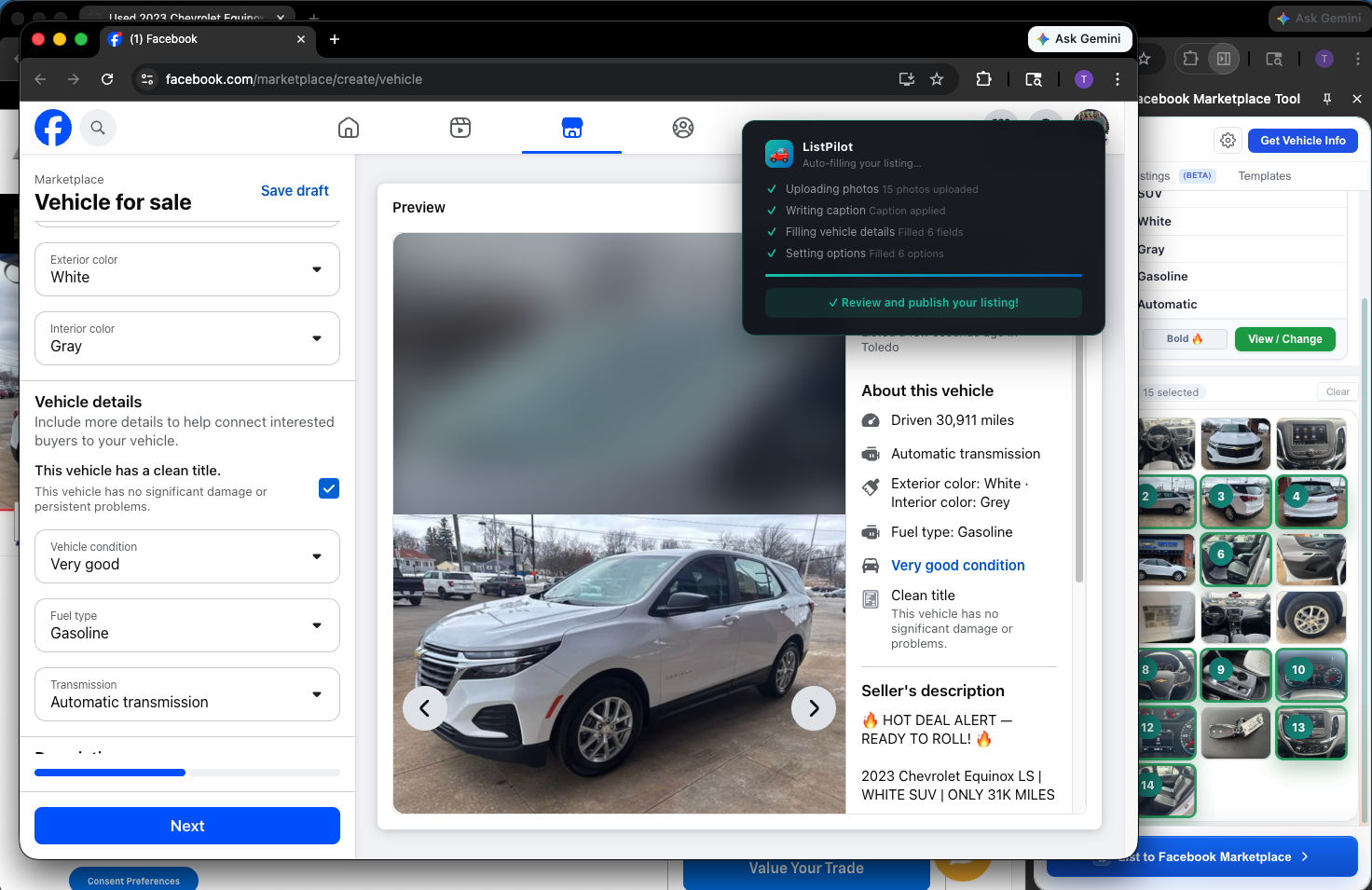Screen dimensions: 1372x890
Task: Click the install app icon in address bar
Action: 906,79
